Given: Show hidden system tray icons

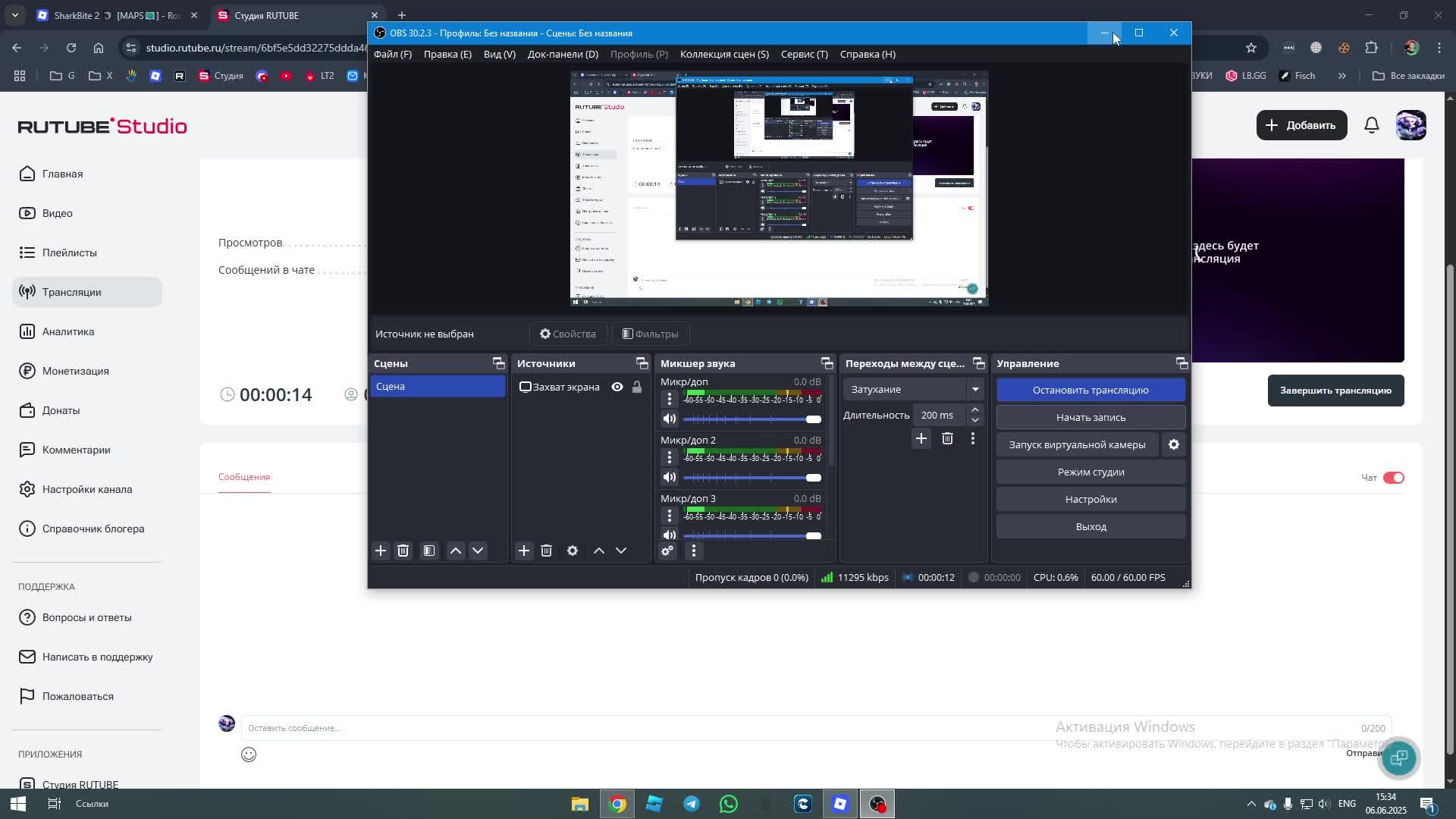Looking at the screenshot, I should (1251, 804).
